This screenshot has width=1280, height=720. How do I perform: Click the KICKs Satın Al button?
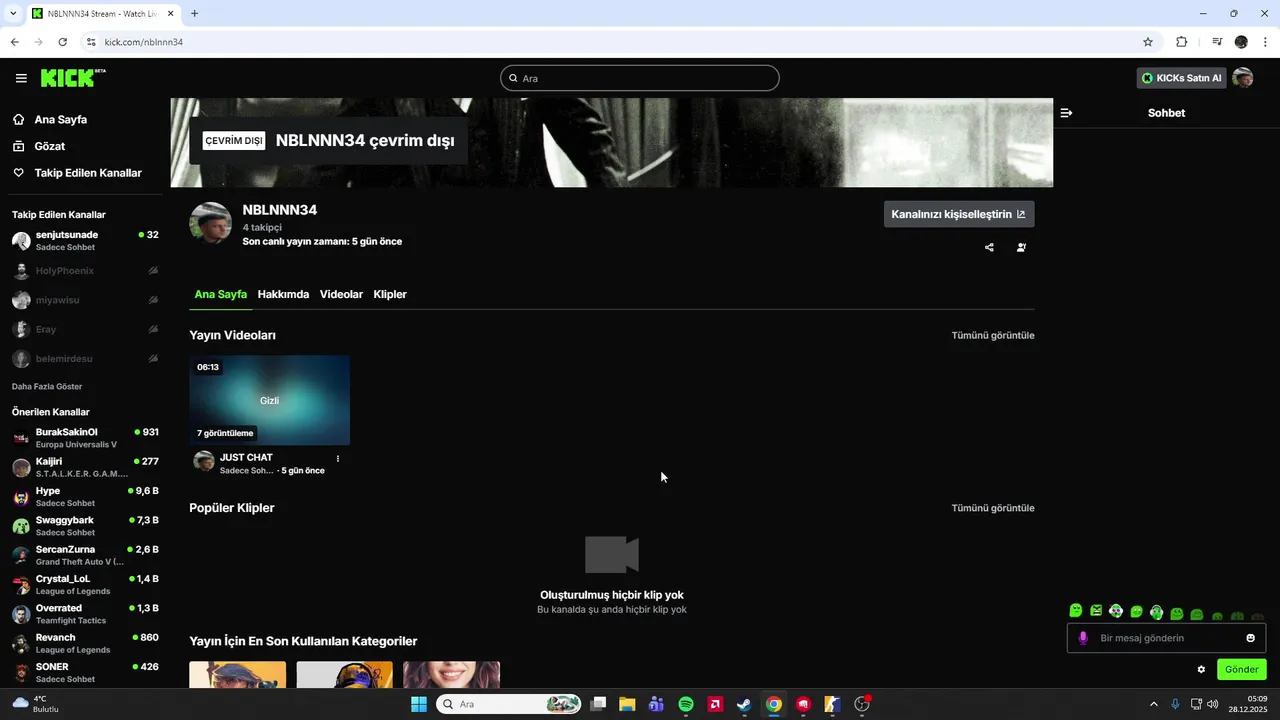point(1182,78)
